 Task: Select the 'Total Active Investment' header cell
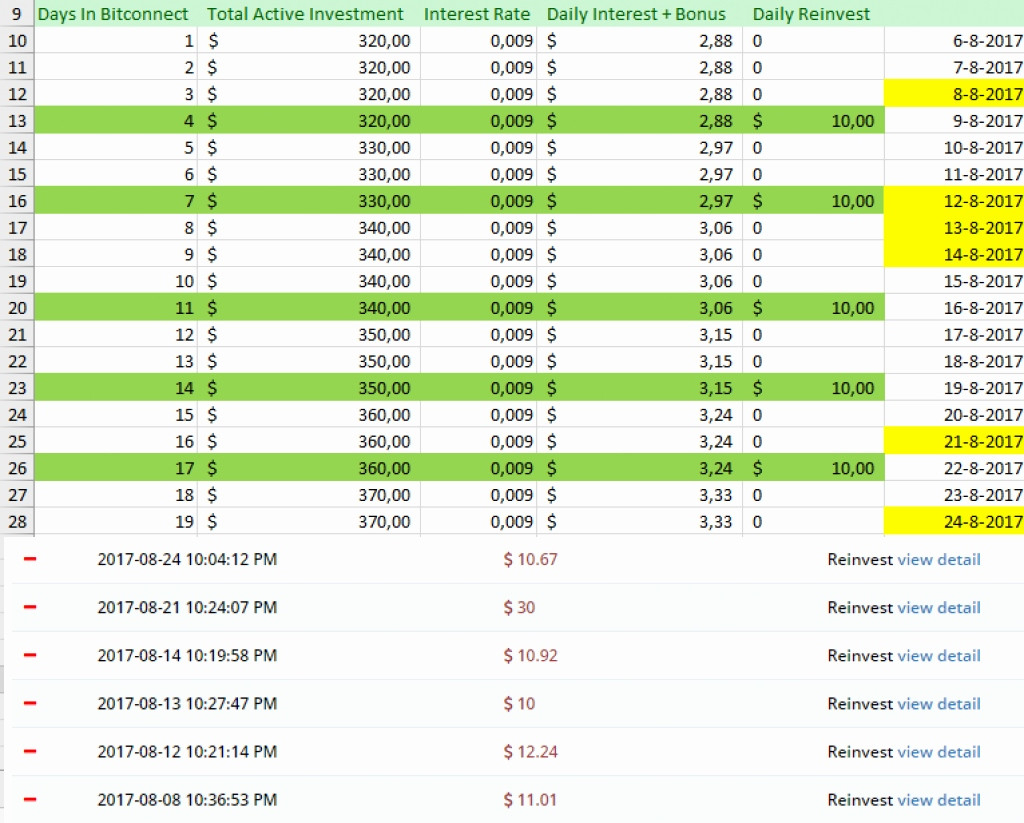click(x=308, y=14)
